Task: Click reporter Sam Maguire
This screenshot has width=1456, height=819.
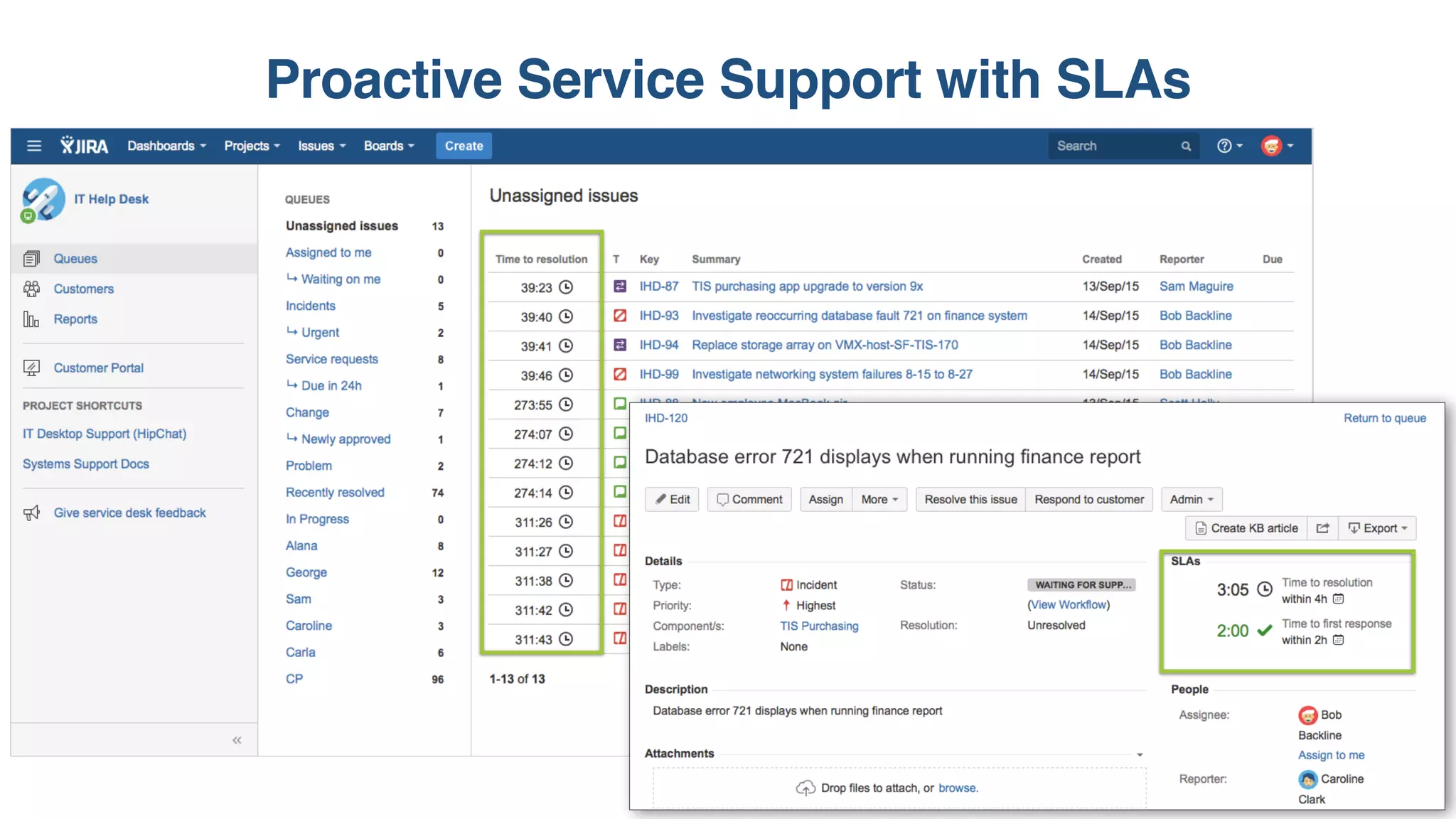Action: click(1196, 286)
